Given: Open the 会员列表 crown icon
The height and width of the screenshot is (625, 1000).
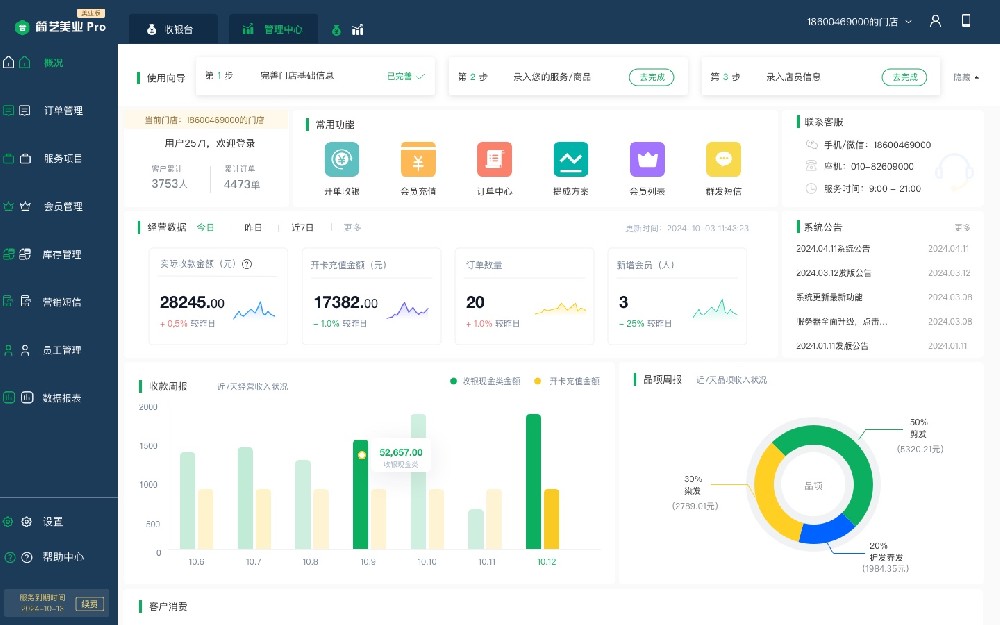Looking at the screenshot, I should [647, 160].
